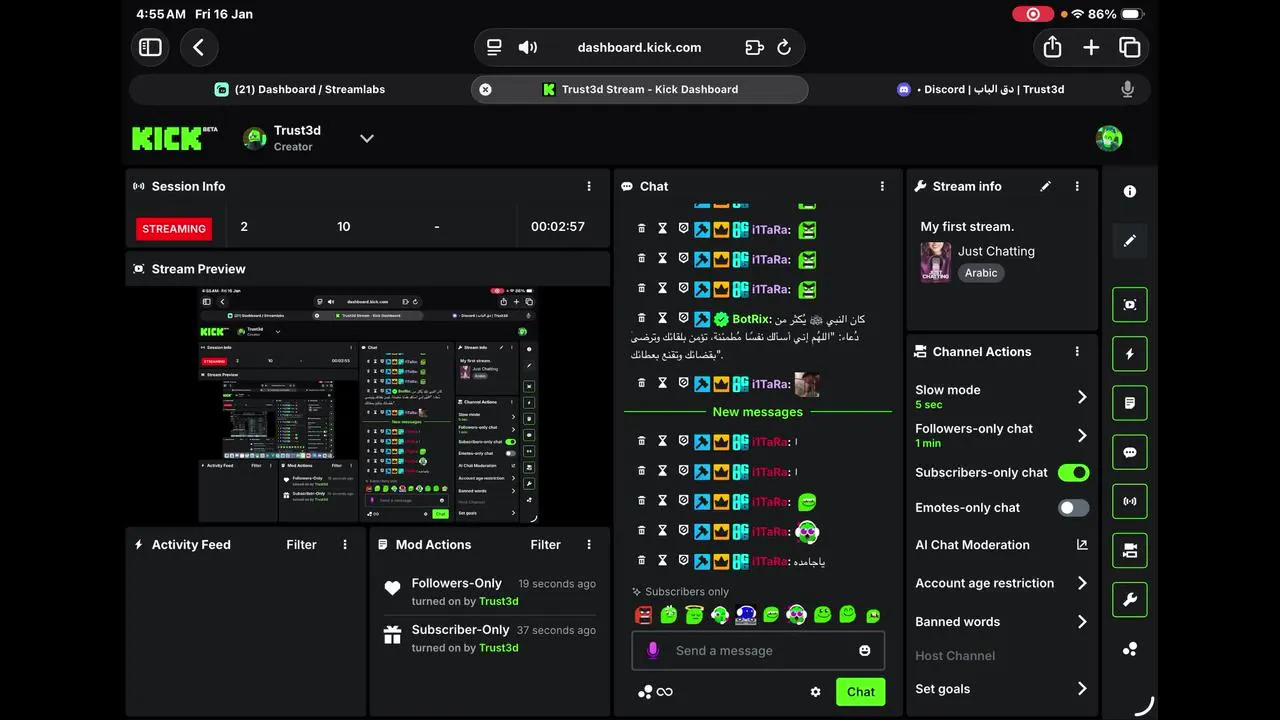Image resolution: width=1280 pixels, height=720 pixels.
Task: Open Activity Feed Filter dropdown
Action: 301,545
